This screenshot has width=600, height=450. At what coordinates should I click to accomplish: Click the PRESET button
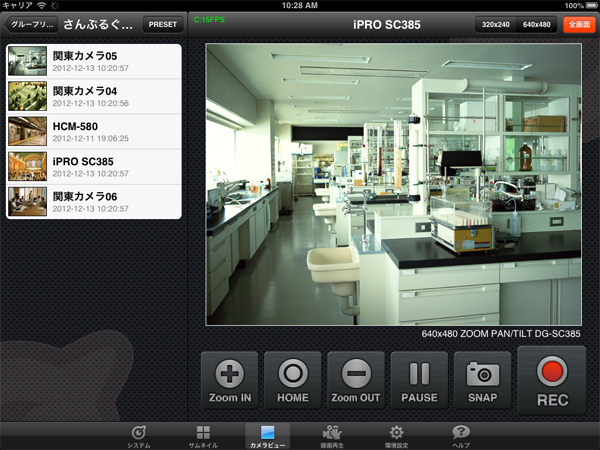coord(162,23)
